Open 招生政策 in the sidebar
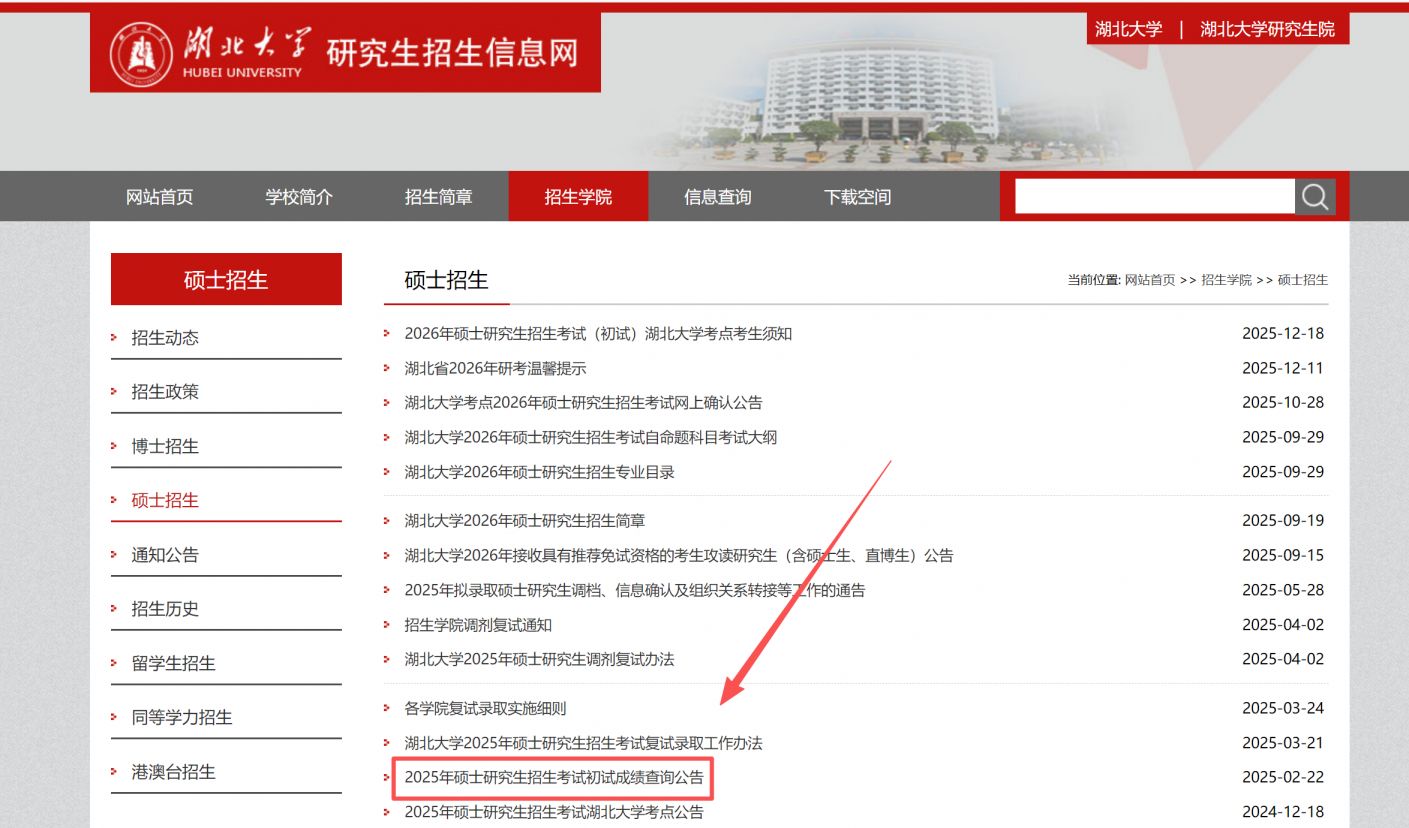Screen dimensions: 1409x828 click(x=165, y=392)
